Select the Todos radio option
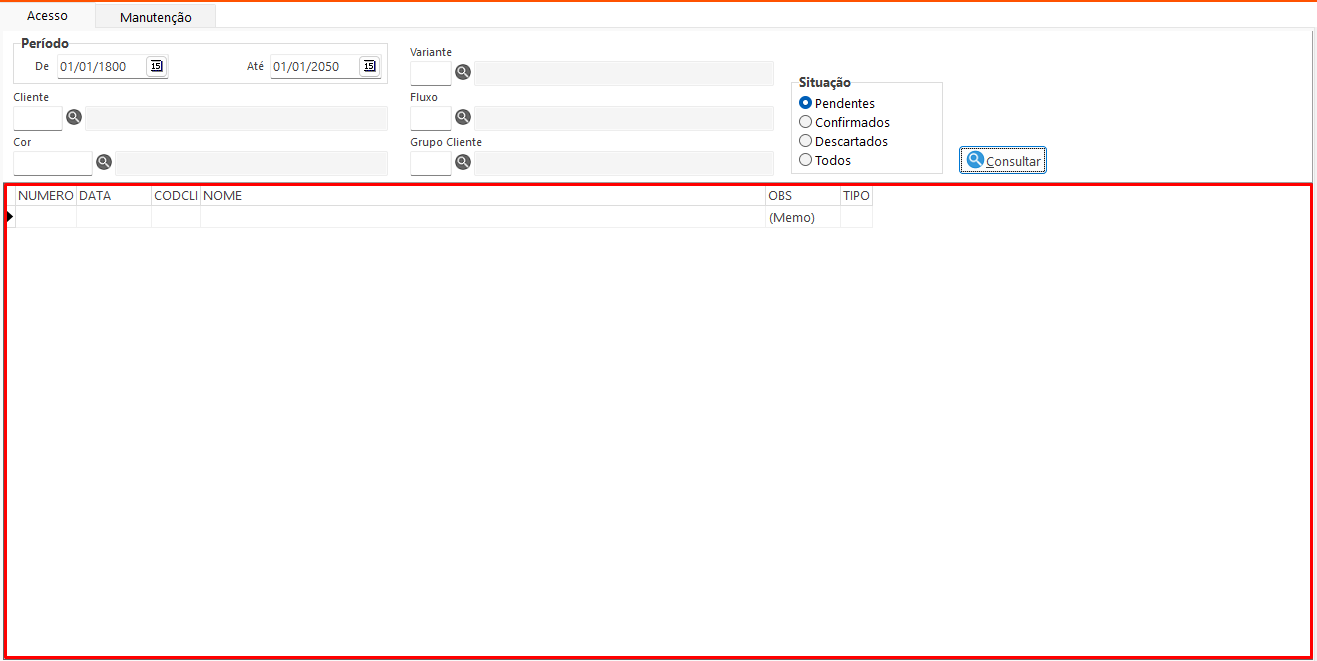This screenshot has width=1317, height=661. tap(806, 160)
